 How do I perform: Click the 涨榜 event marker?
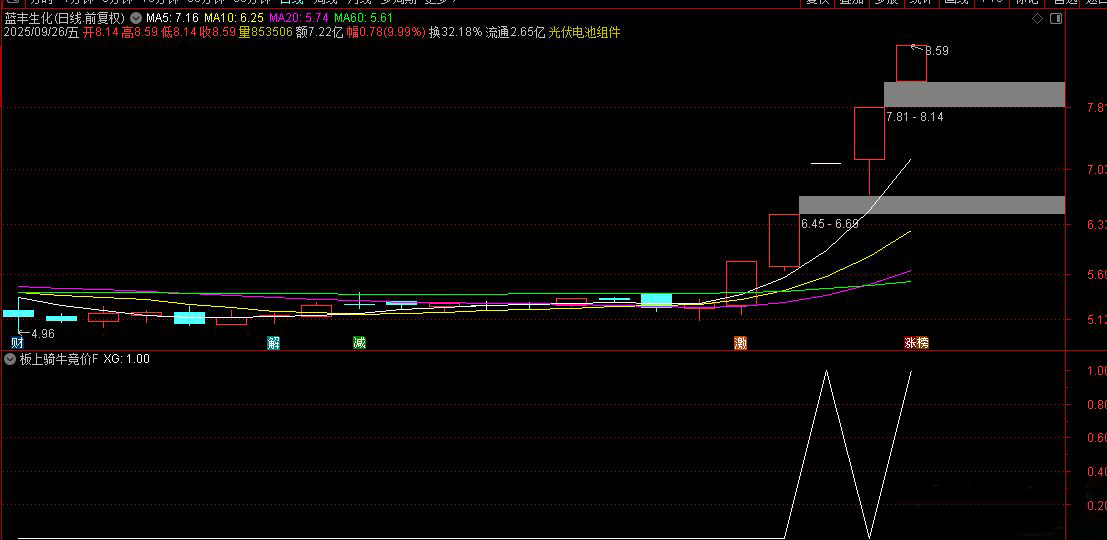tap(916, 343)
